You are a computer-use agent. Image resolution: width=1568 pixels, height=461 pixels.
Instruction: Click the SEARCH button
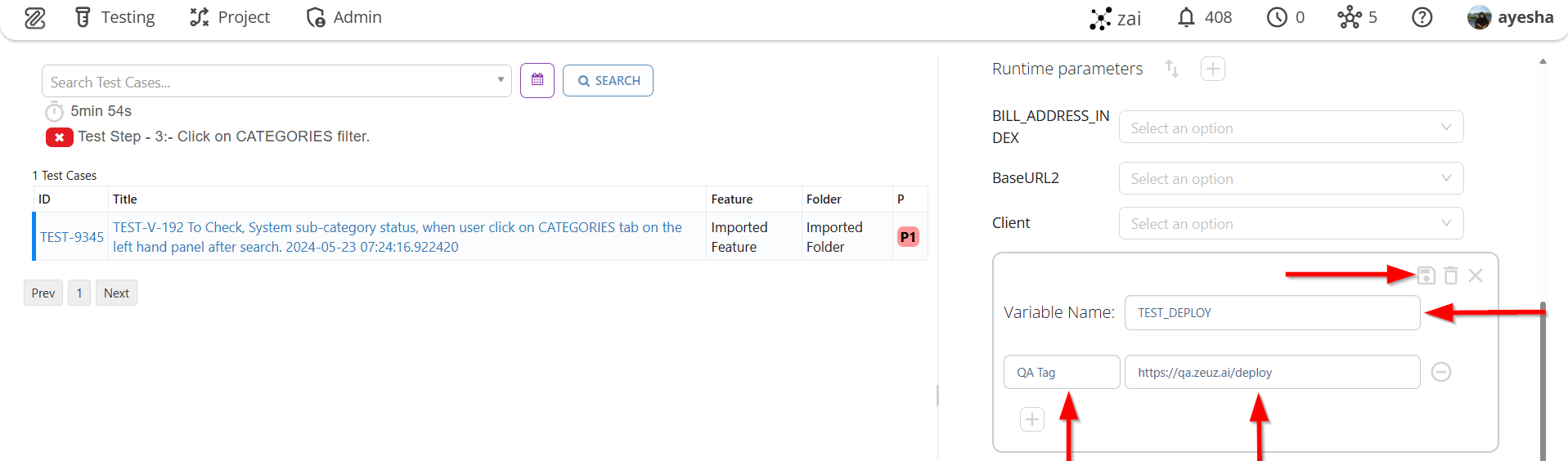click(608, 80)
